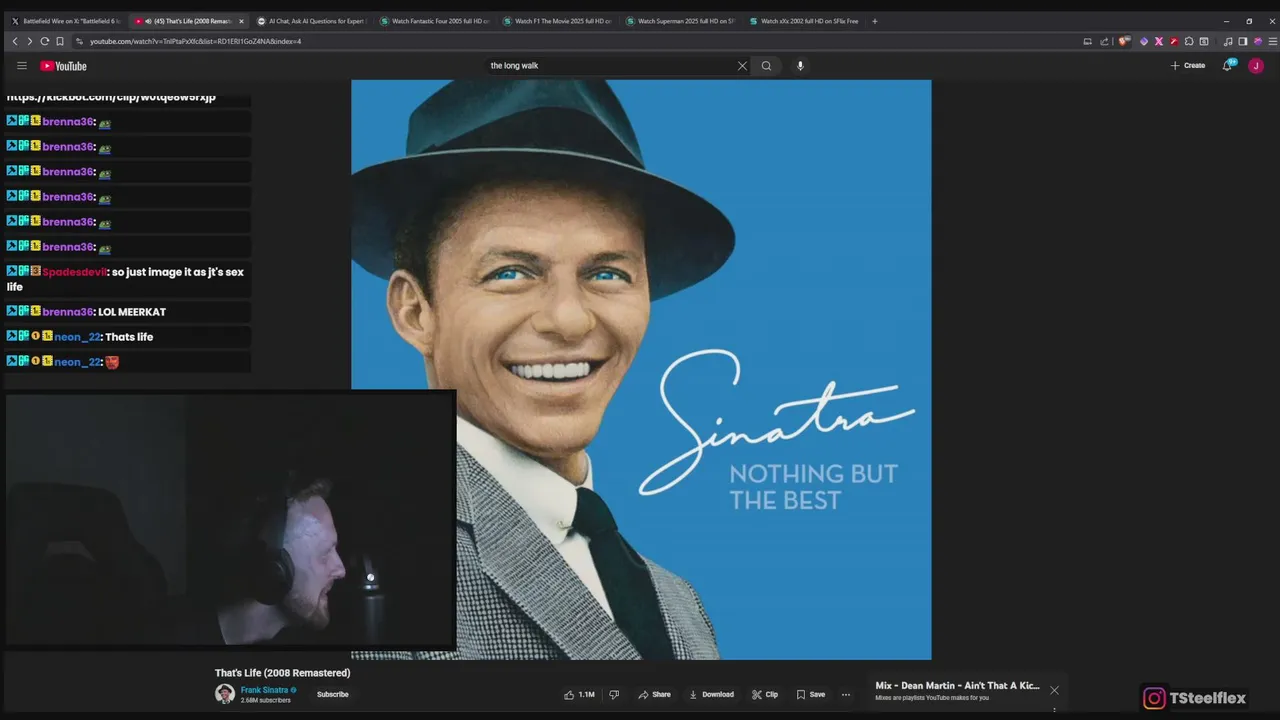Switch to Watch Fantastic Four 2005 tab
1280x720 pixels.
click(x=435, y=21)
